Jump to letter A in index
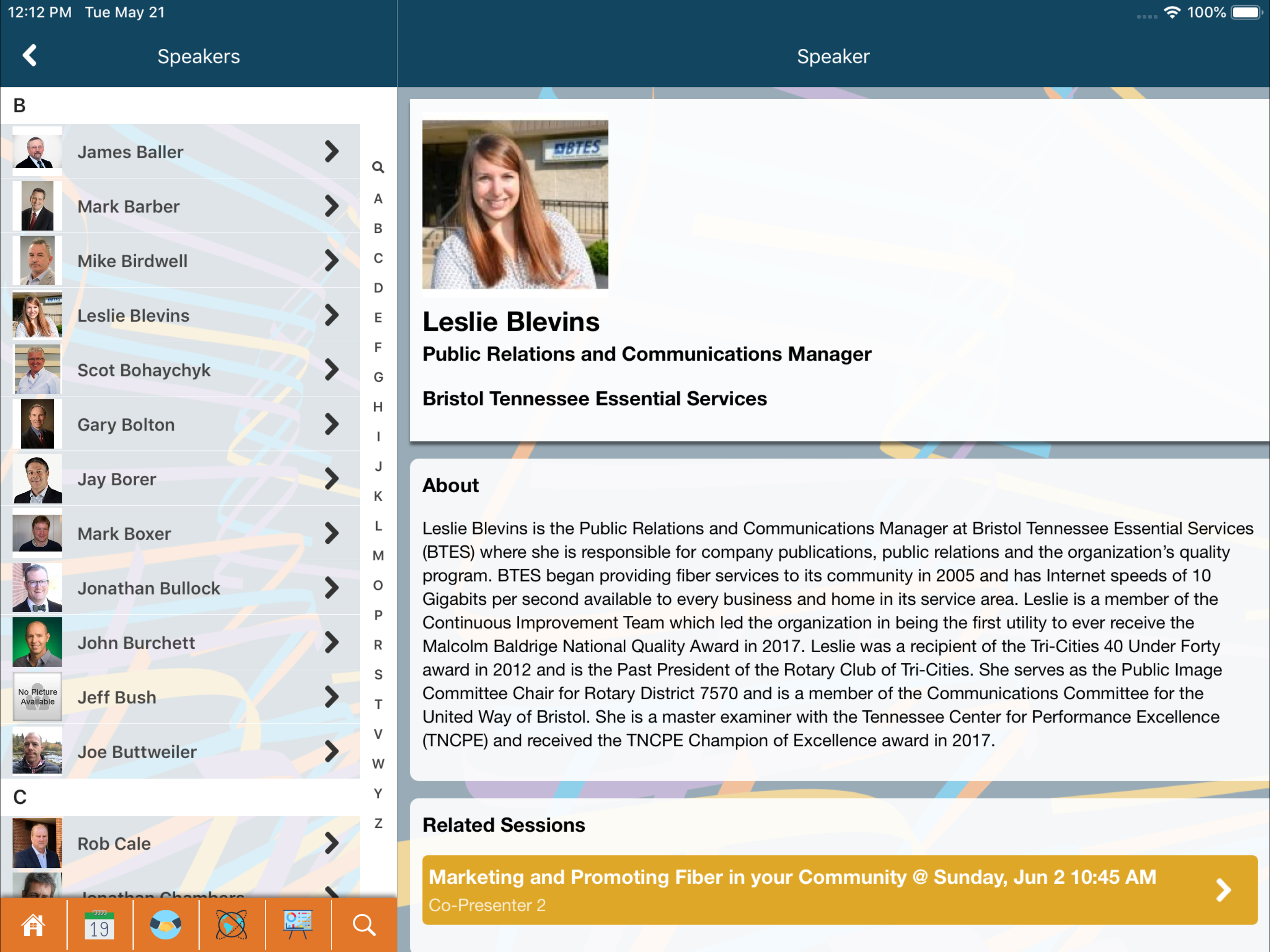This screenshot has height=952, width=1270. 378,198
